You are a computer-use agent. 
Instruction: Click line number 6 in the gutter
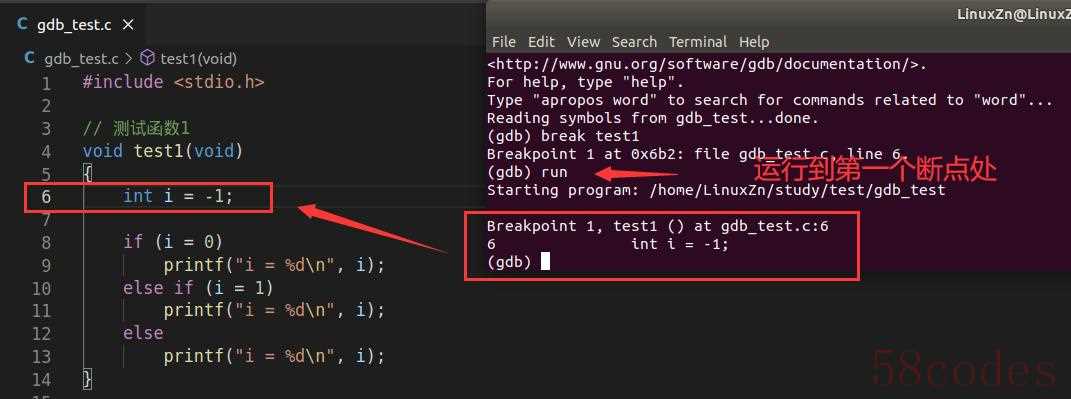tap(46, 197)
